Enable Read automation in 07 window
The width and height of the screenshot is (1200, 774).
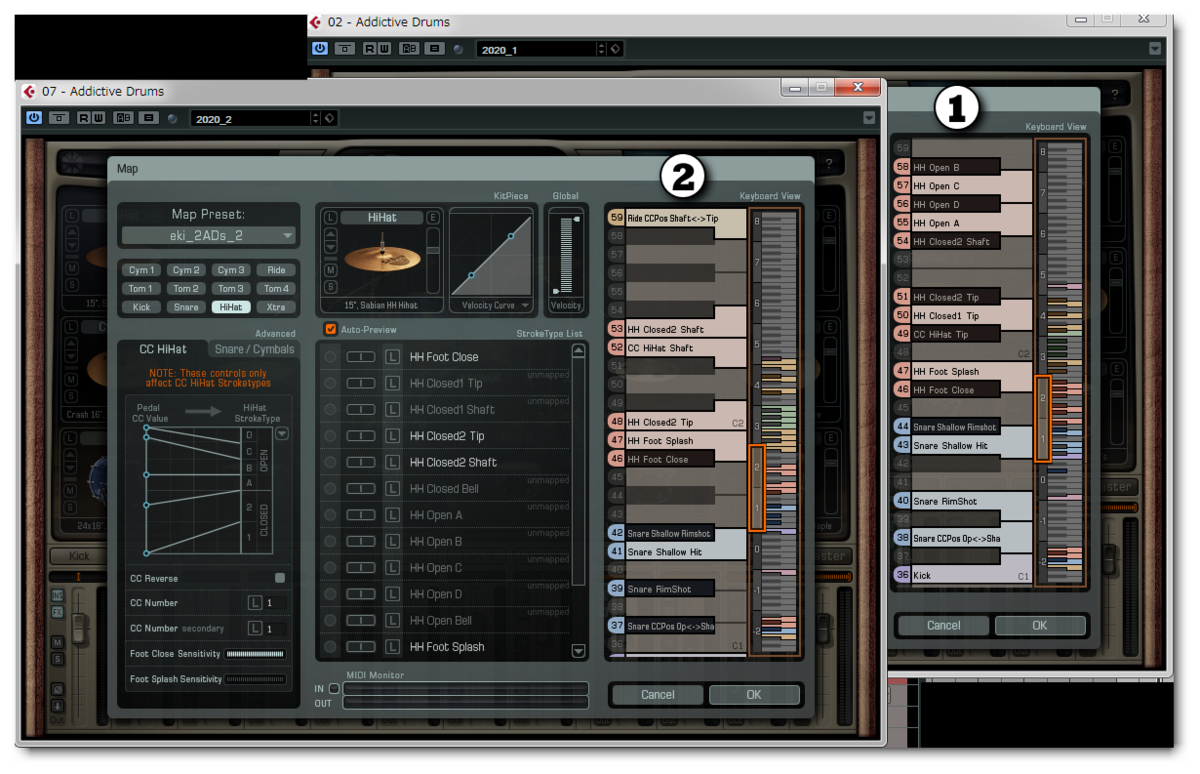[84, 118]
